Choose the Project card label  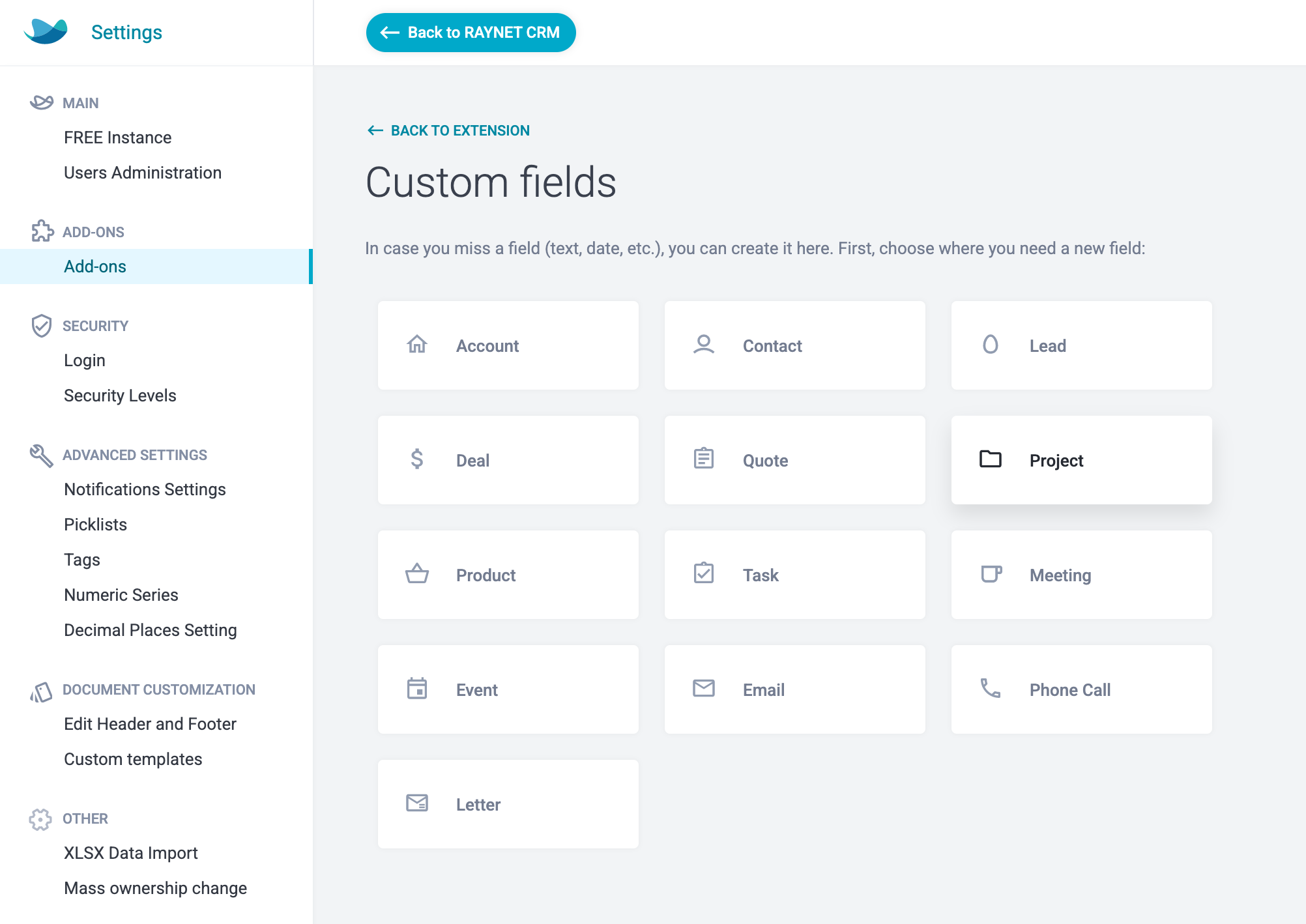click(1056, 461)
